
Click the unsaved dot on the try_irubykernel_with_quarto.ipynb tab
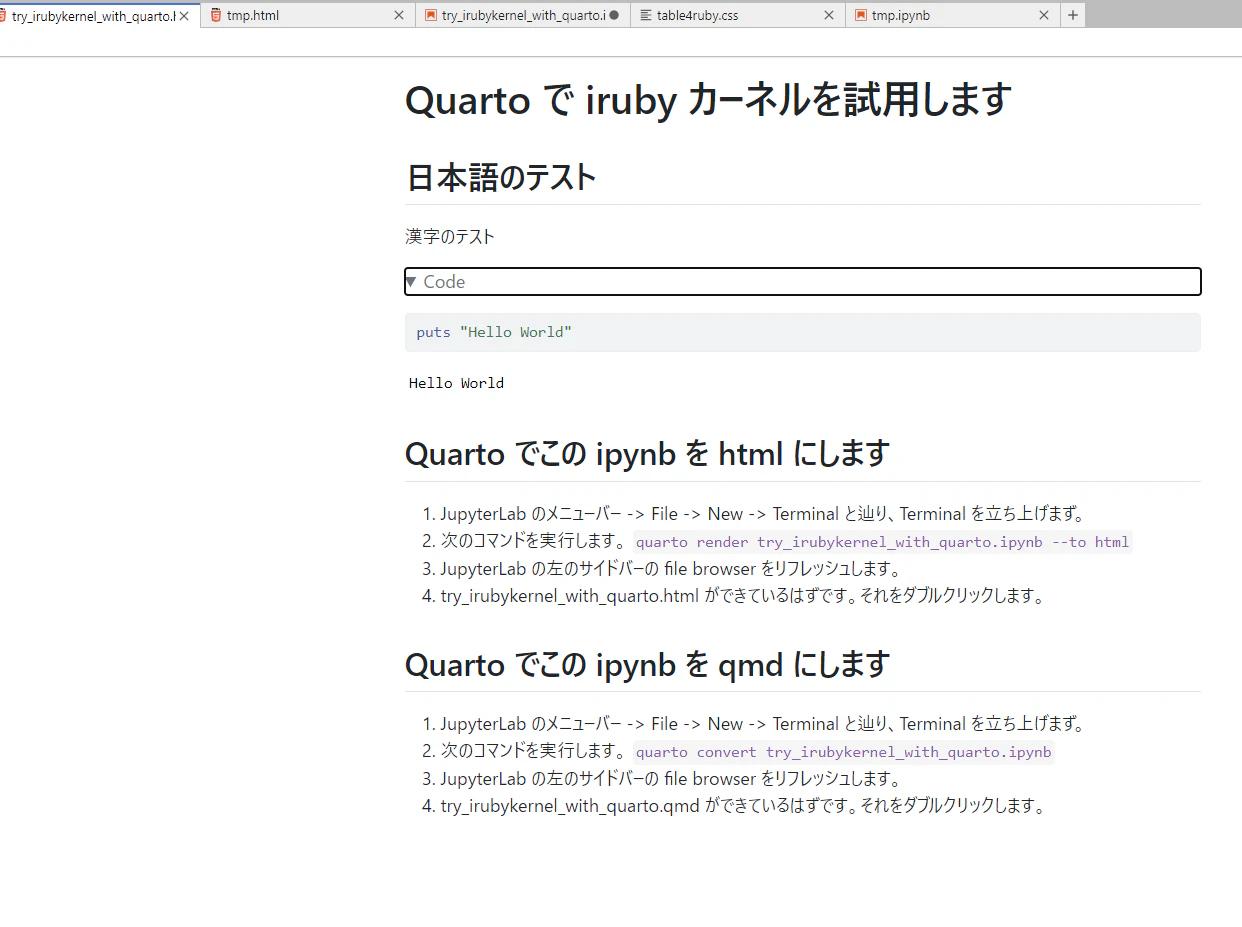[x=614, y=16]
